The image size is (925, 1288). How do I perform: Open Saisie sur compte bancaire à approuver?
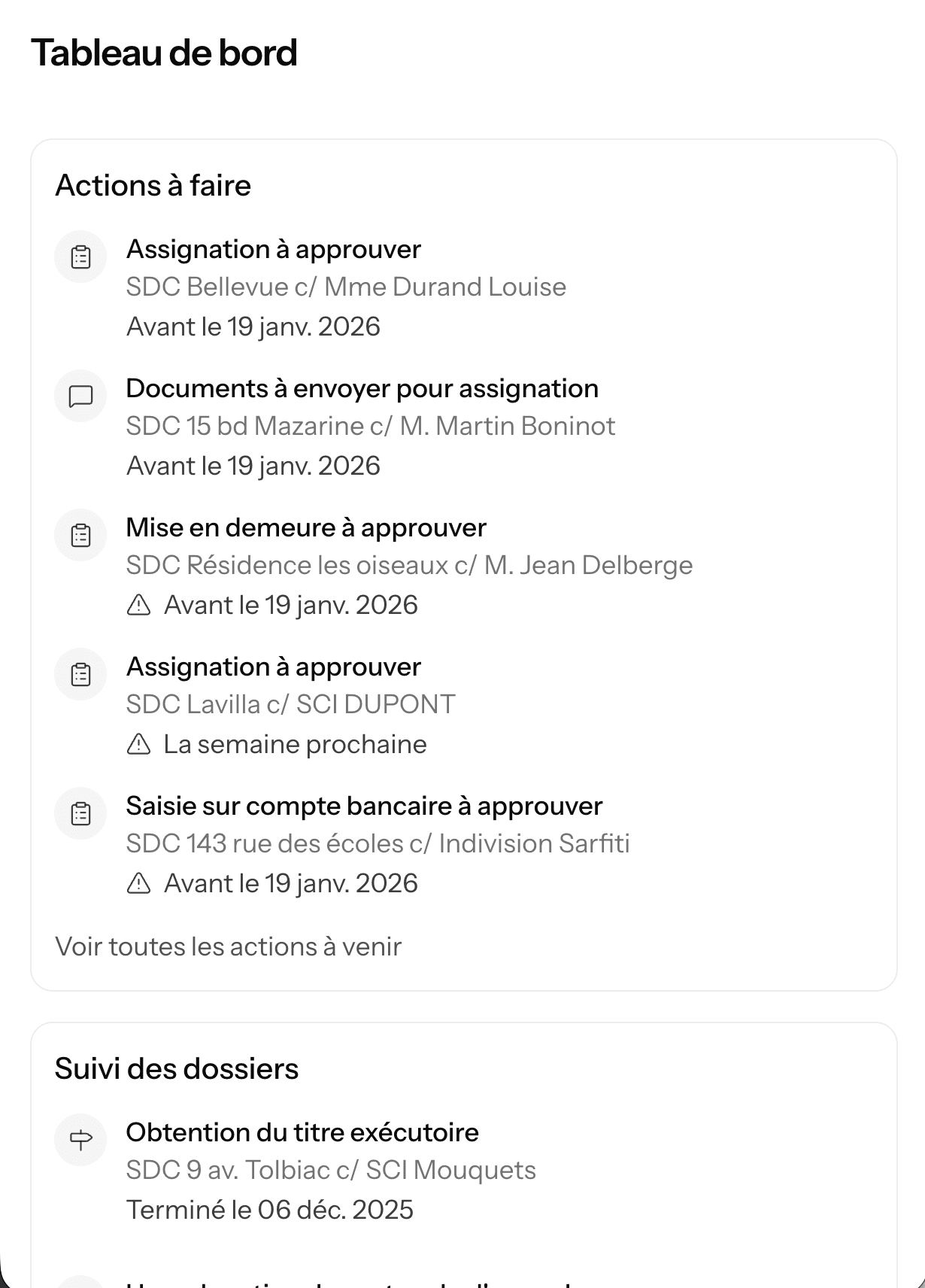[364, 806]
